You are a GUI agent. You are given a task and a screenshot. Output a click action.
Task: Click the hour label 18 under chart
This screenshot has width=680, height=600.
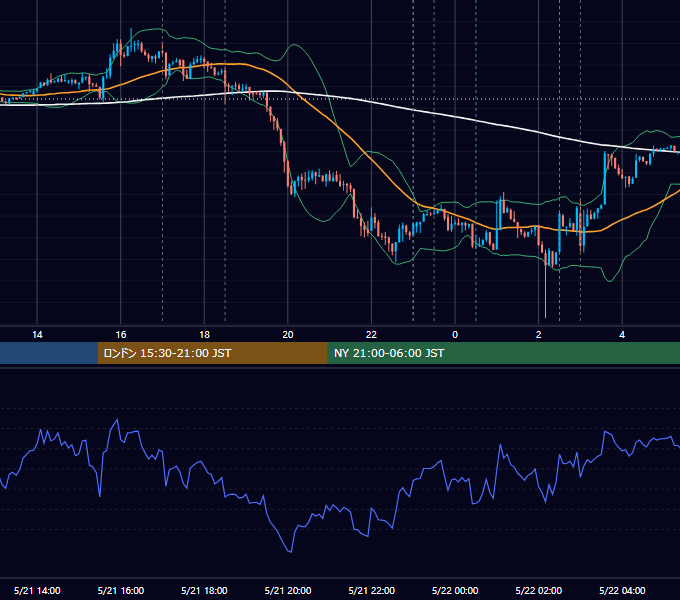pyautogui.click(x=204, y=335)
